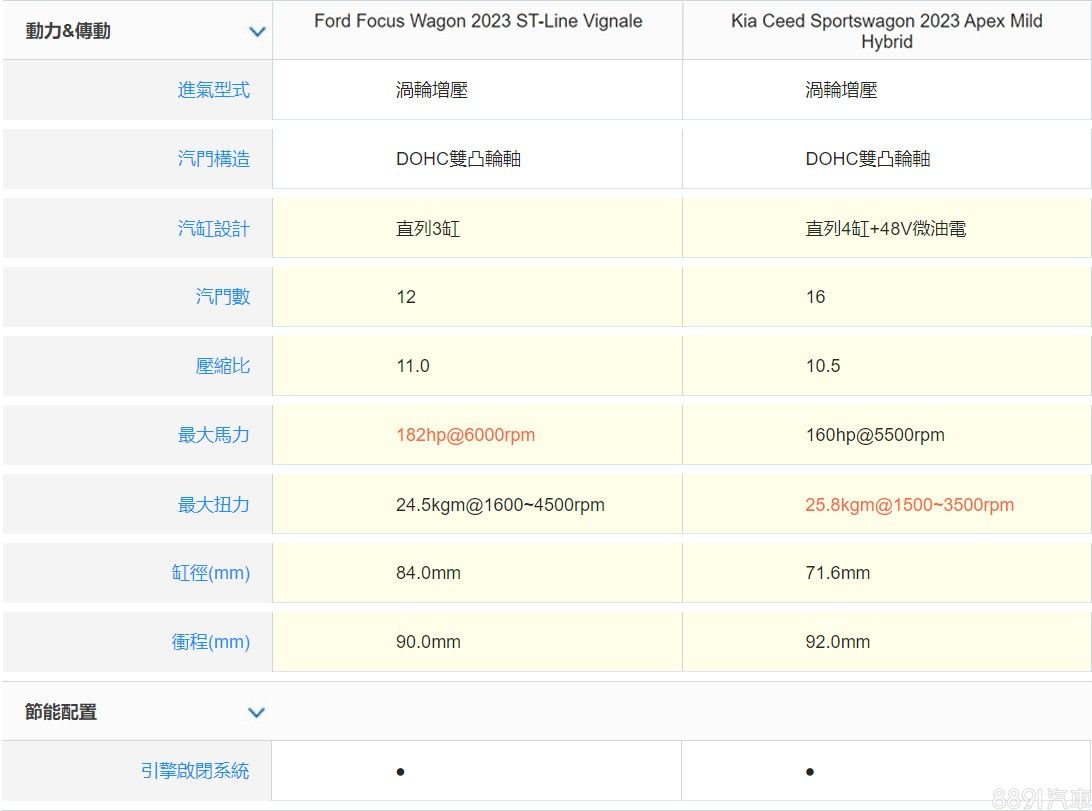Viewport: 1092px width, 811px height.
Task: Click the 汽門數 row label
Action: click(222, 297)
